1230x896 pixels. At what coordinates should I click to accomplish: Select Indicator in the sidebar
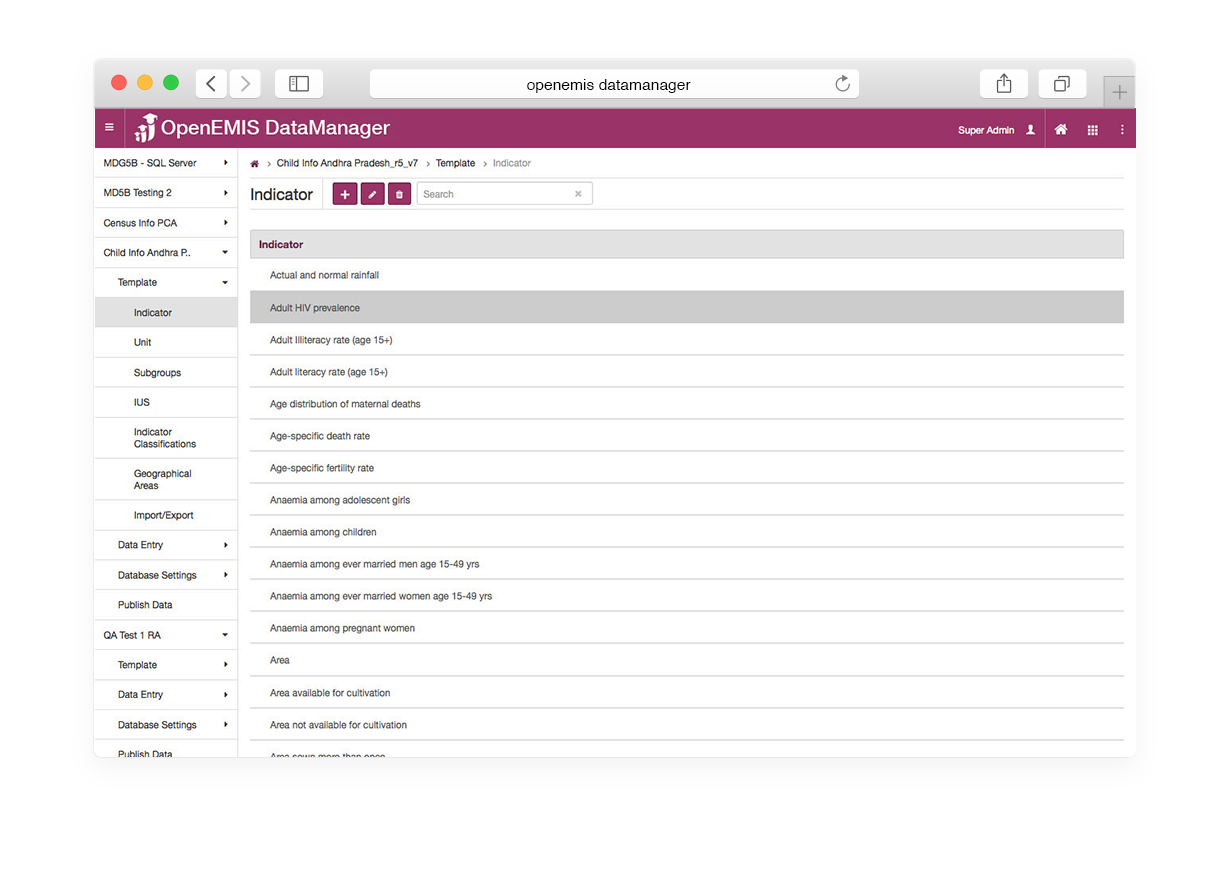tap(166, 313)
